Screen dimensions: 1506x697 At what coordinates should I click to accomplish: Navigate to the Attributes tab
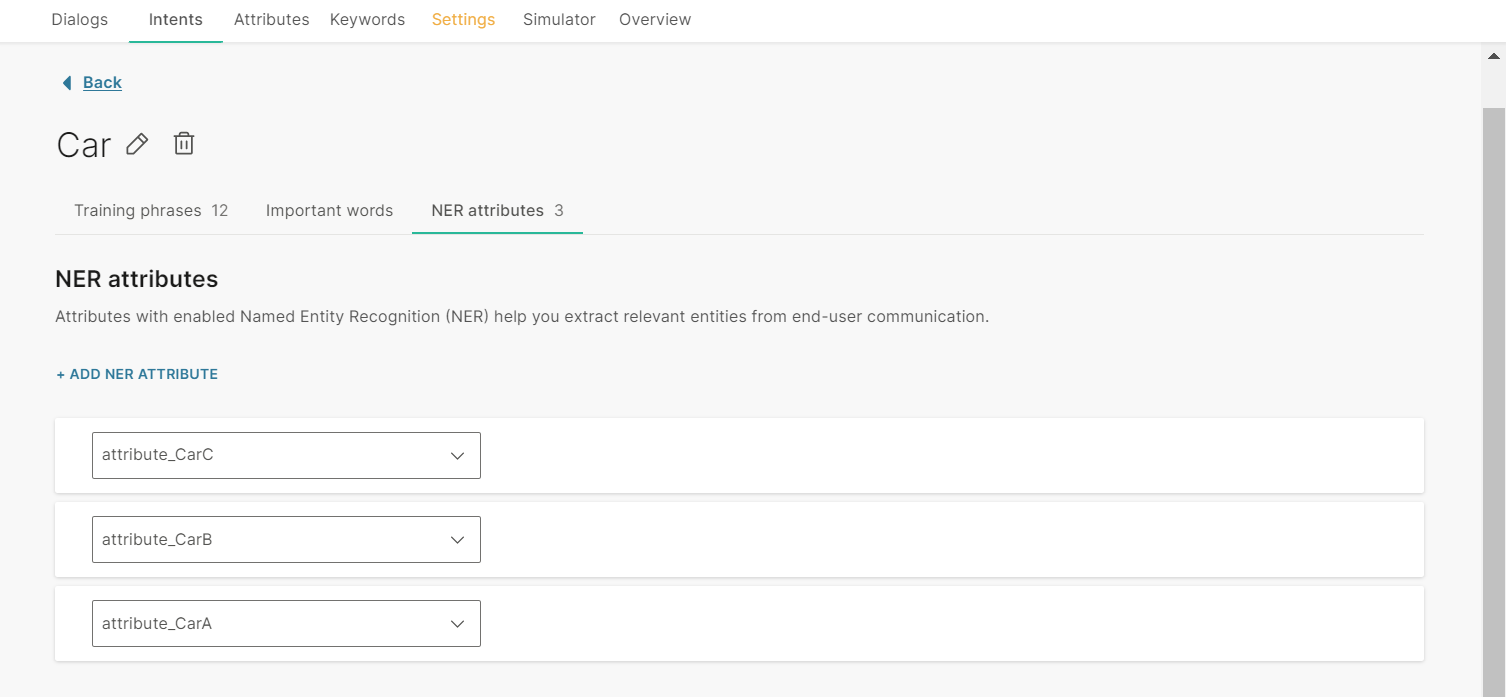coord(271,20)
